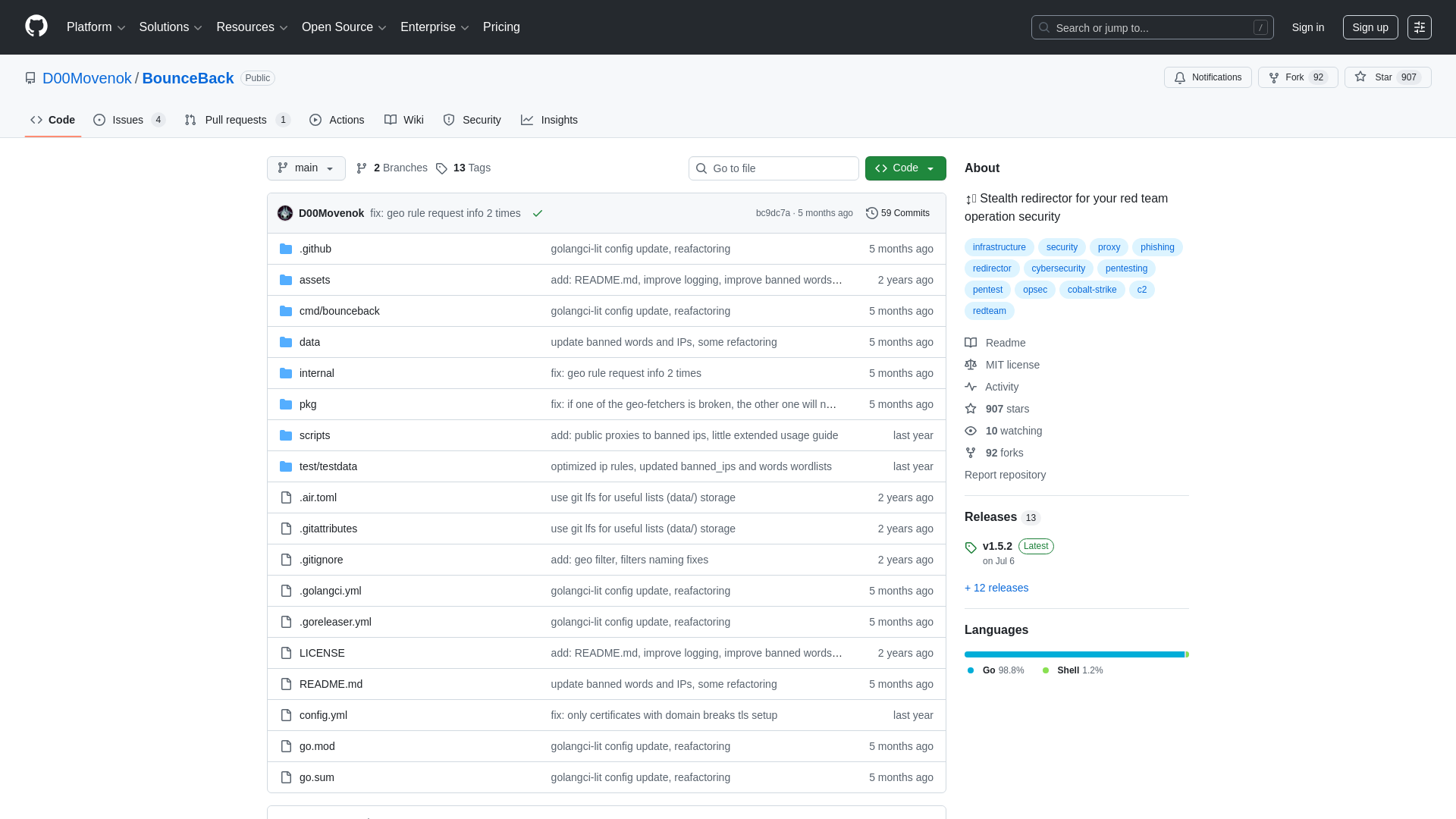Open the .github folder

pos(315,248)
